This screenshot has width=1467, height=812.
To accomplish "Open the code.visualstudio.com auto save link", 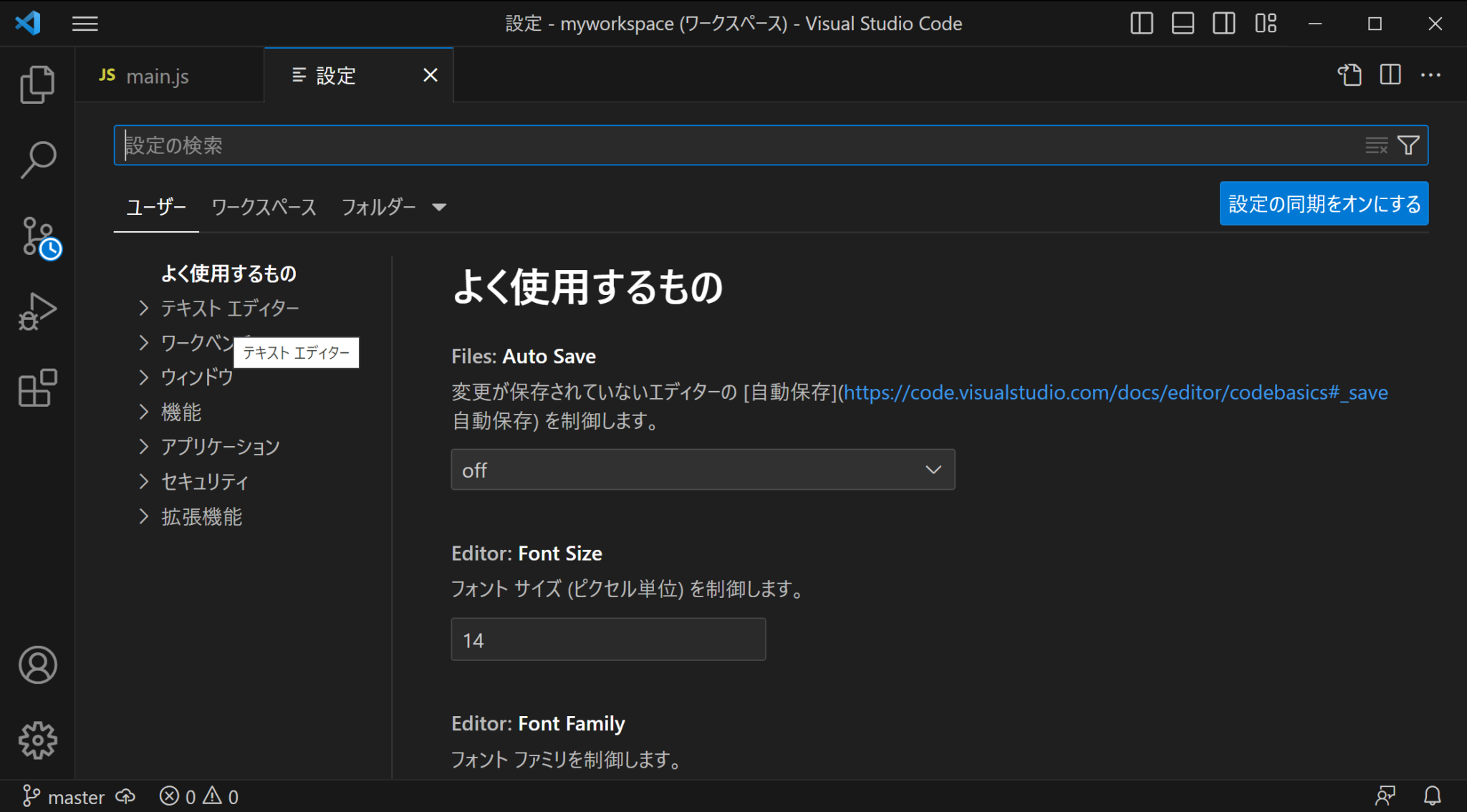I will click(1115, 392).
